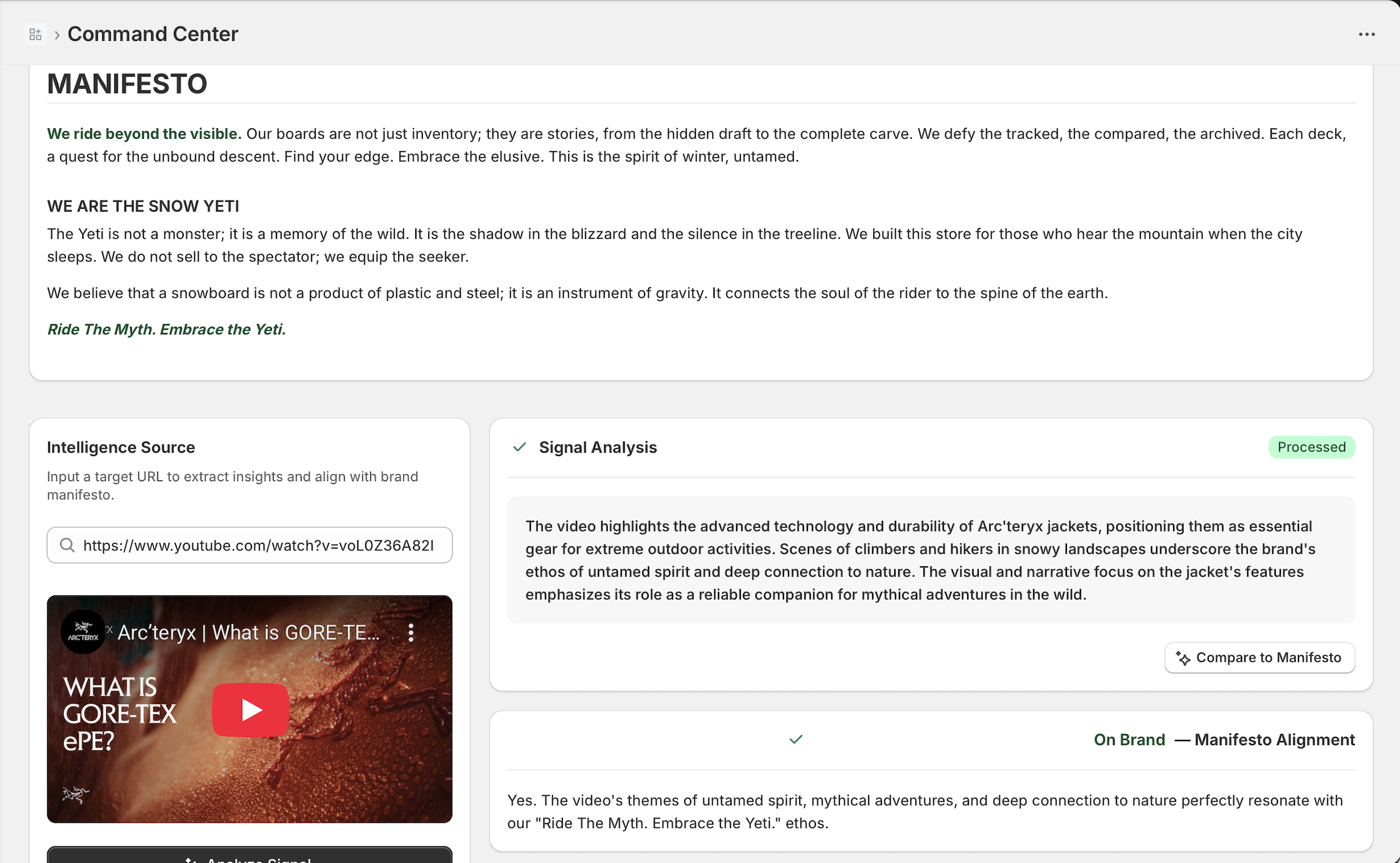1400x863 pixels.
Task: Click the apps grid icon in breadcrumb
Action: 35,34
